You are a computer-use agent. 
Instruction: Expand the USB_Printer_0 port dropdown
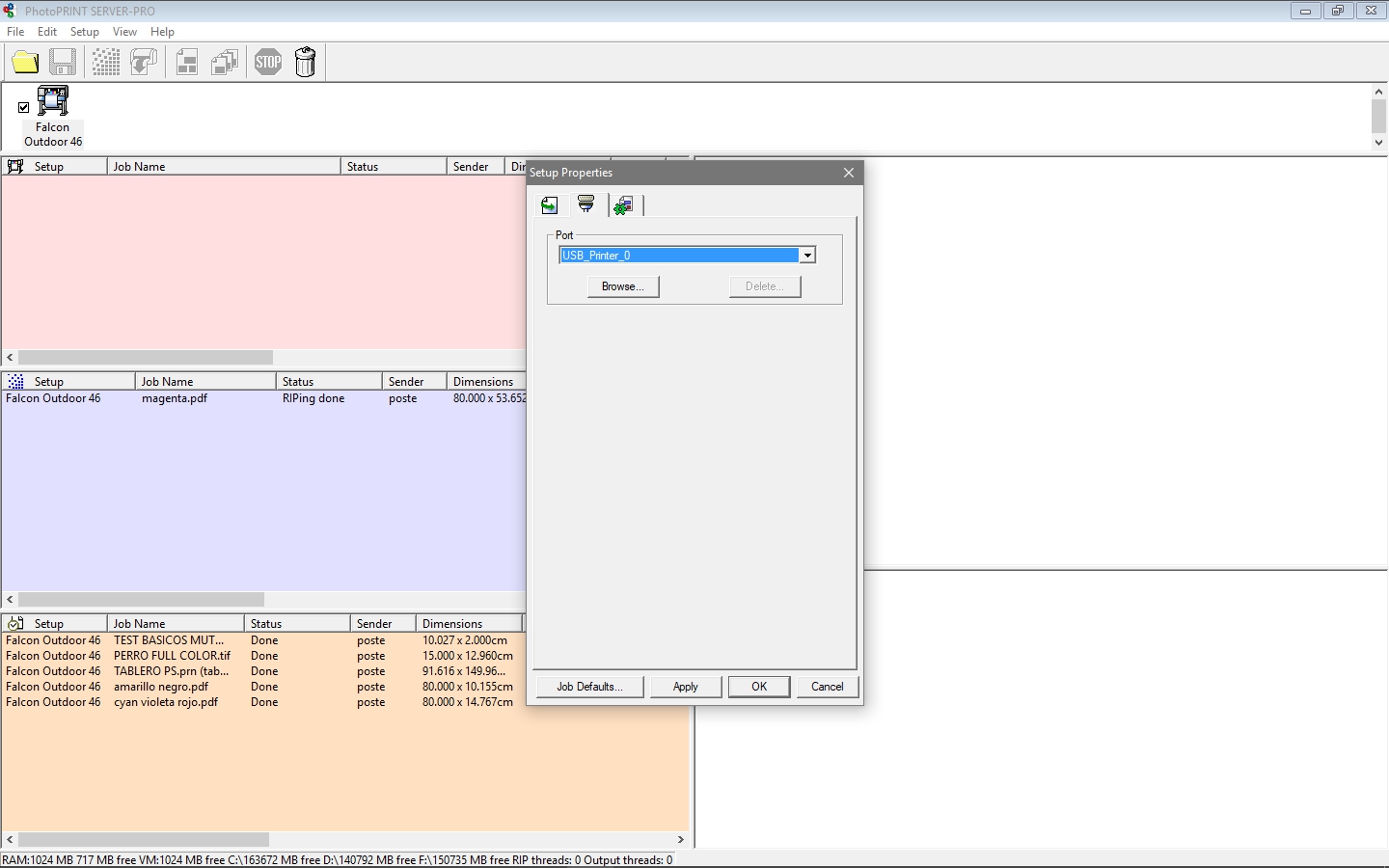point(807,256)
